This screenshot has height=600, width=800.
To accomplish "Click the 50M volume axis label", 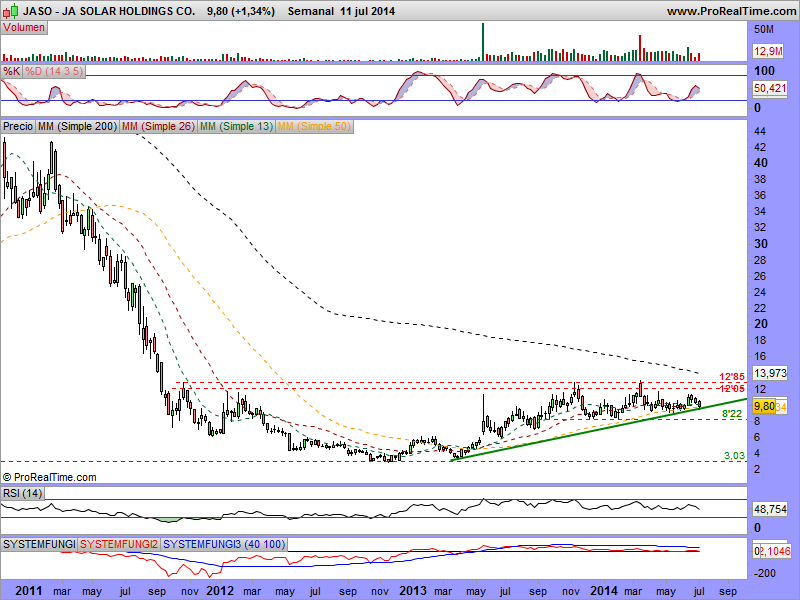I will point(764,30).
